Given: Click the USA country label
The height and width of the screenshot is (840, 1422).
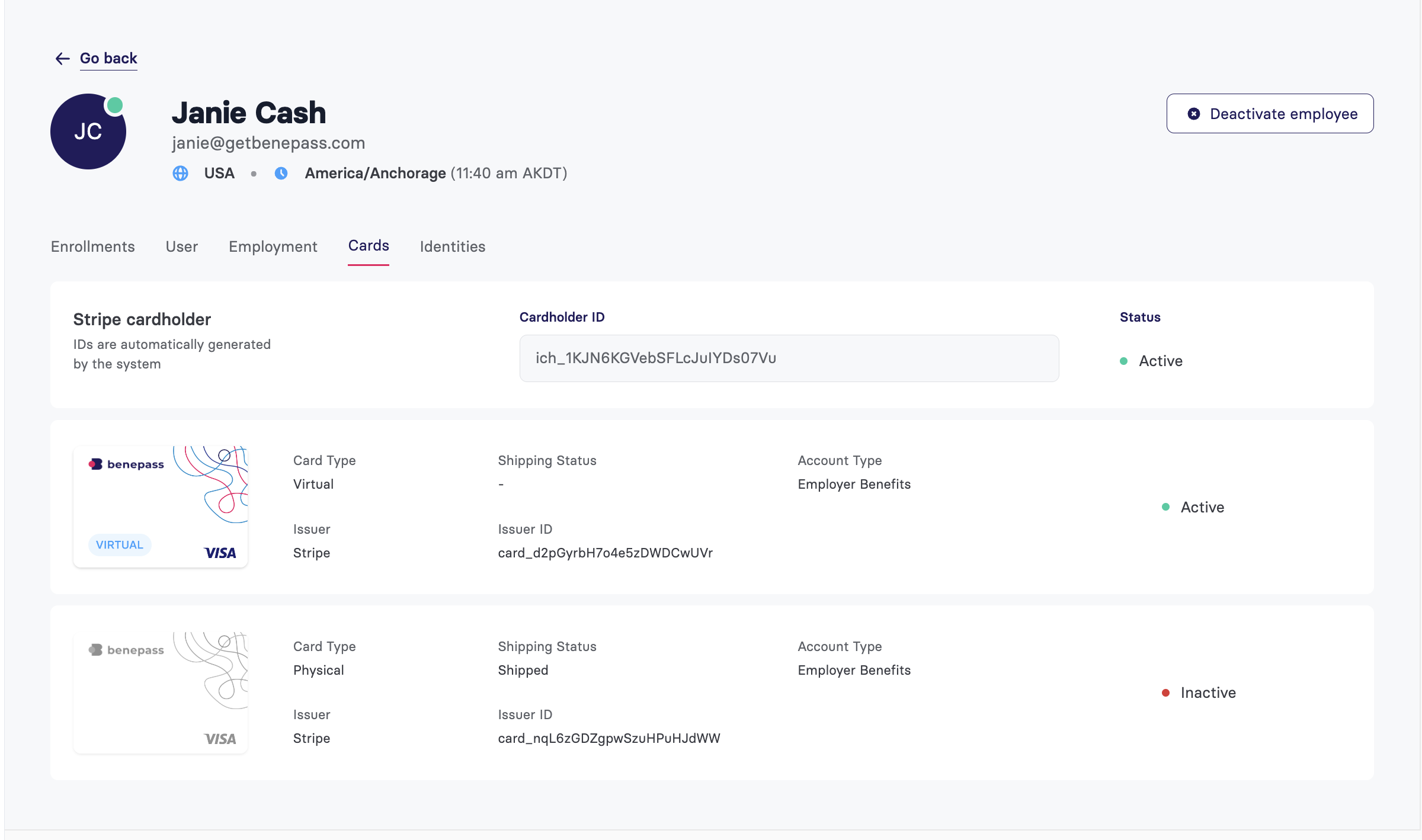Looking at the screenshot, I should (x=219, y=173).
